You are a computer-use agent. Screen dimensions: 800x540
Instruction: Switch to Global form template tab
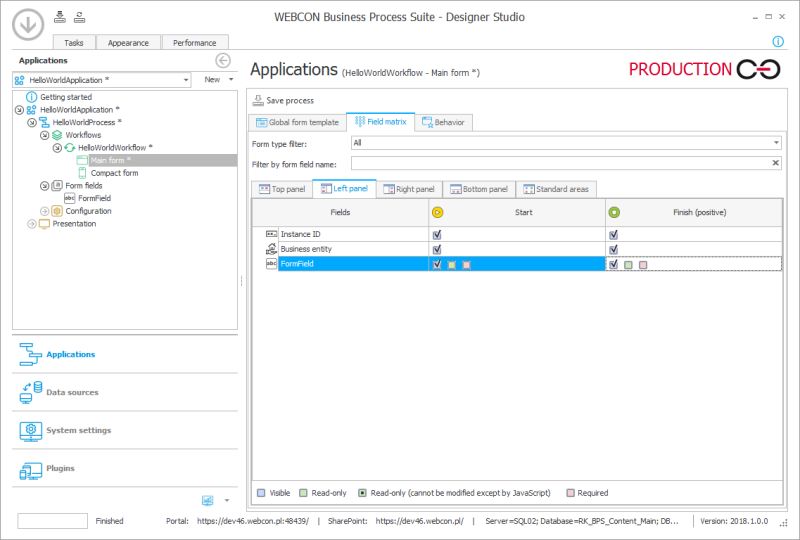pyautogui.click(x=297, y=122)
